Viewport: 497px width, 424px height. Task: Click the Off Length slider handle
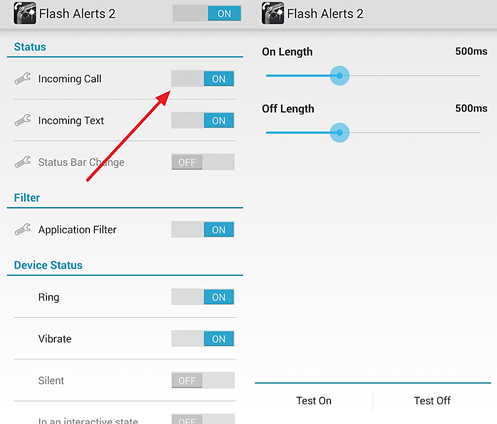coord(340,133)
